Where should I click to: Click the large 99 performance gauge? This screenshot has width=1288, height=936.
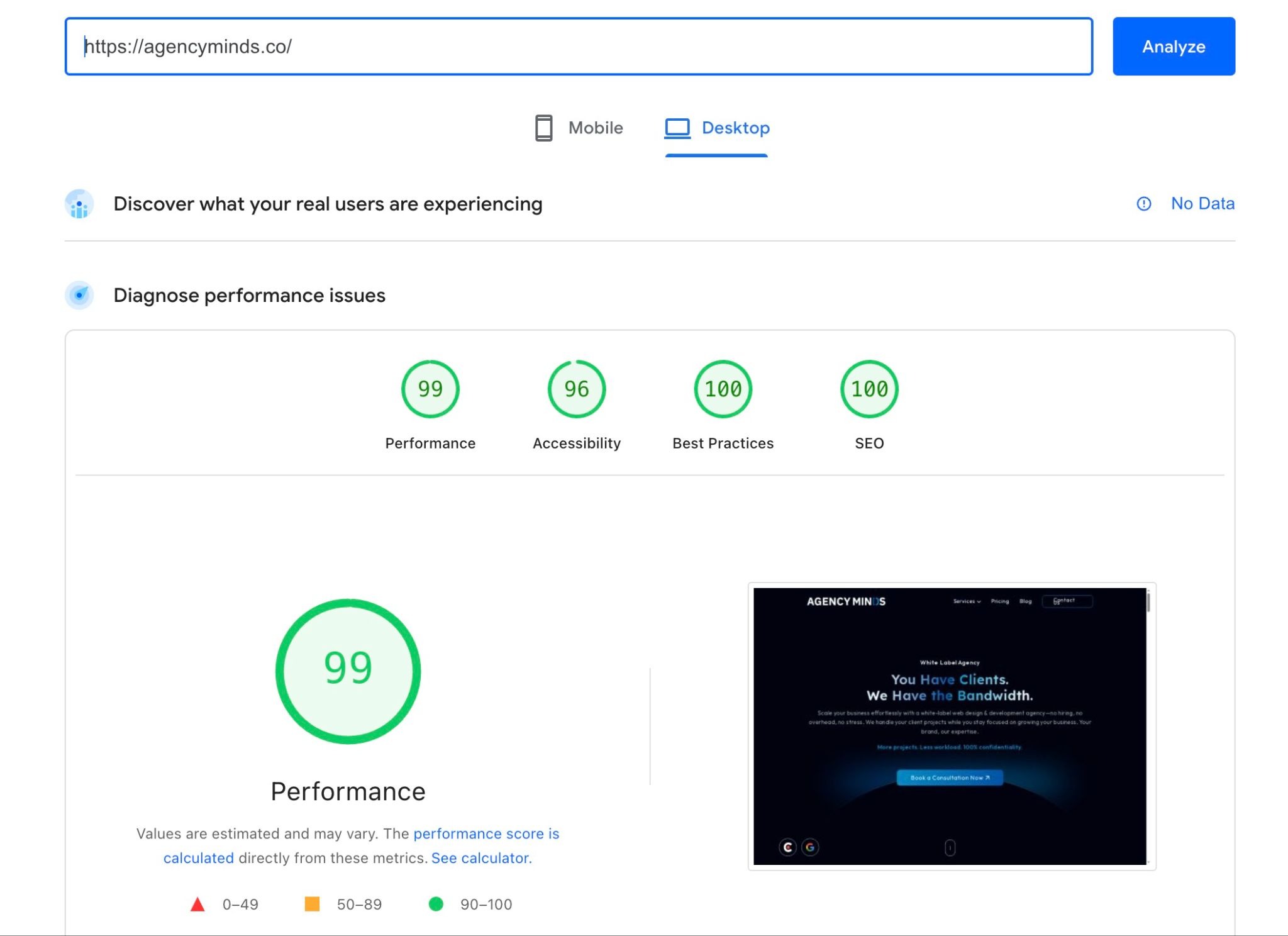[x=348, y=671]
